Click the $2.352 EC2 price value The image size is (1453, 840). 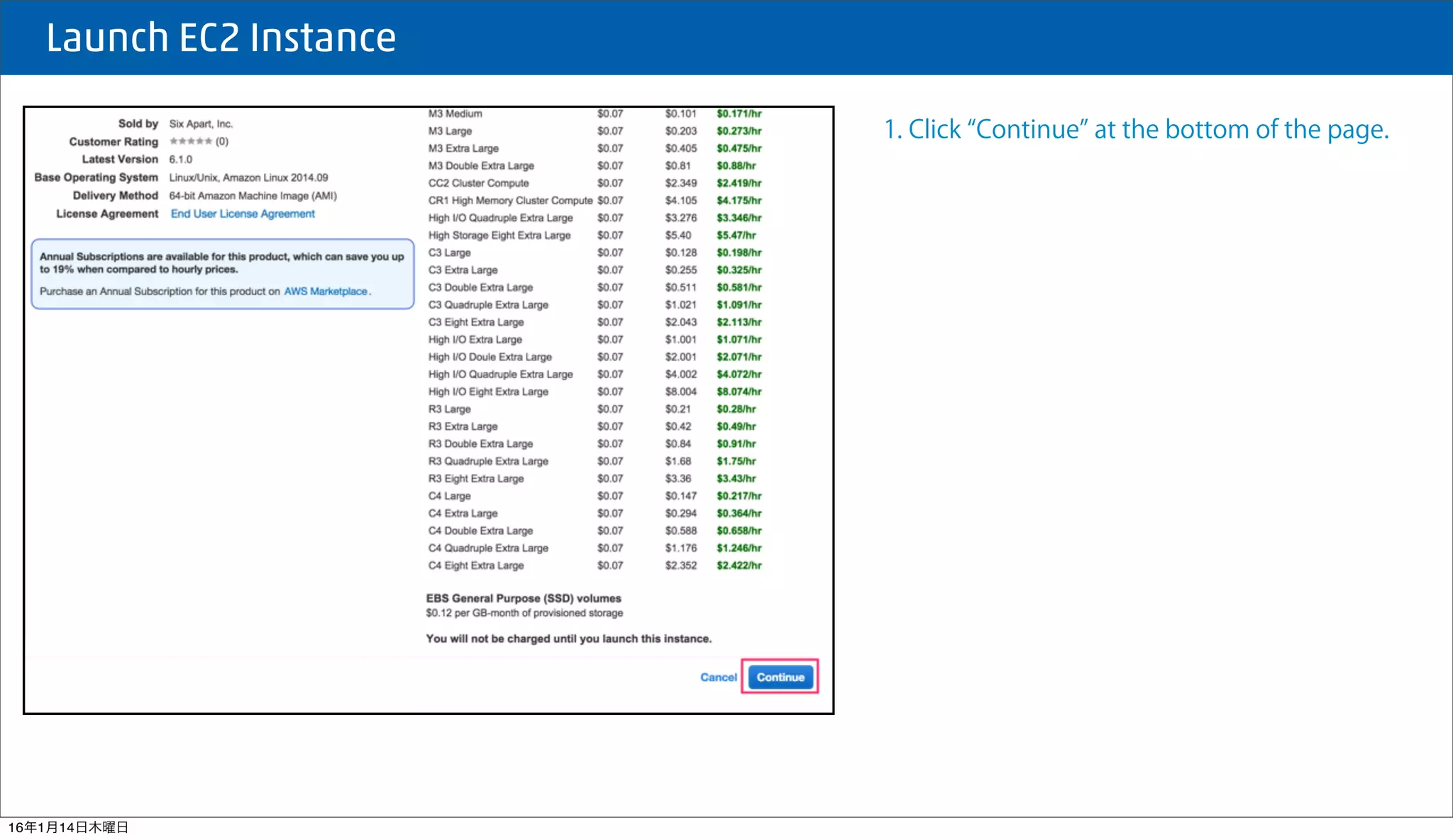click(680, 565)
